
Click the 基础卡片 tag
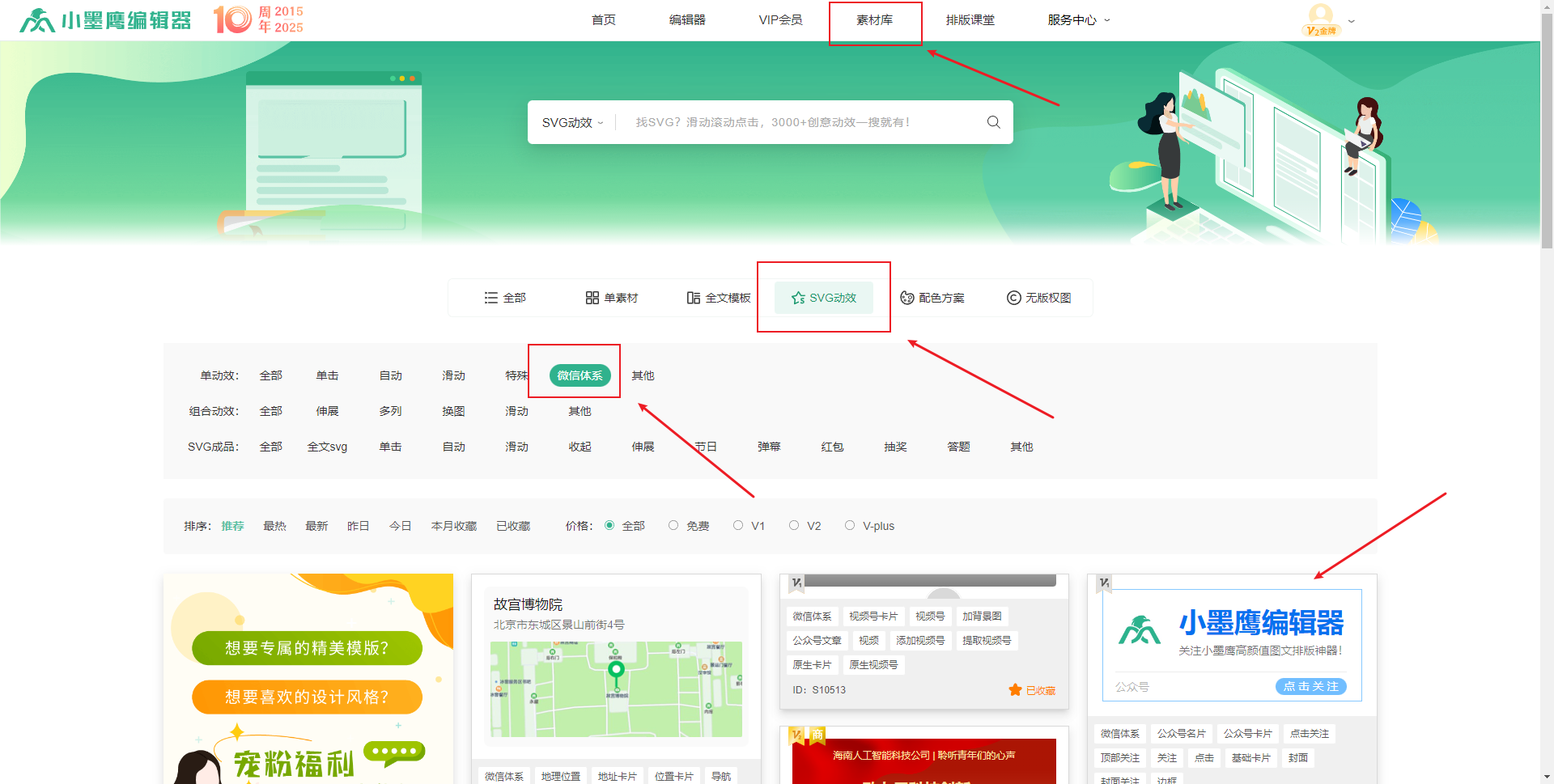1250,758
